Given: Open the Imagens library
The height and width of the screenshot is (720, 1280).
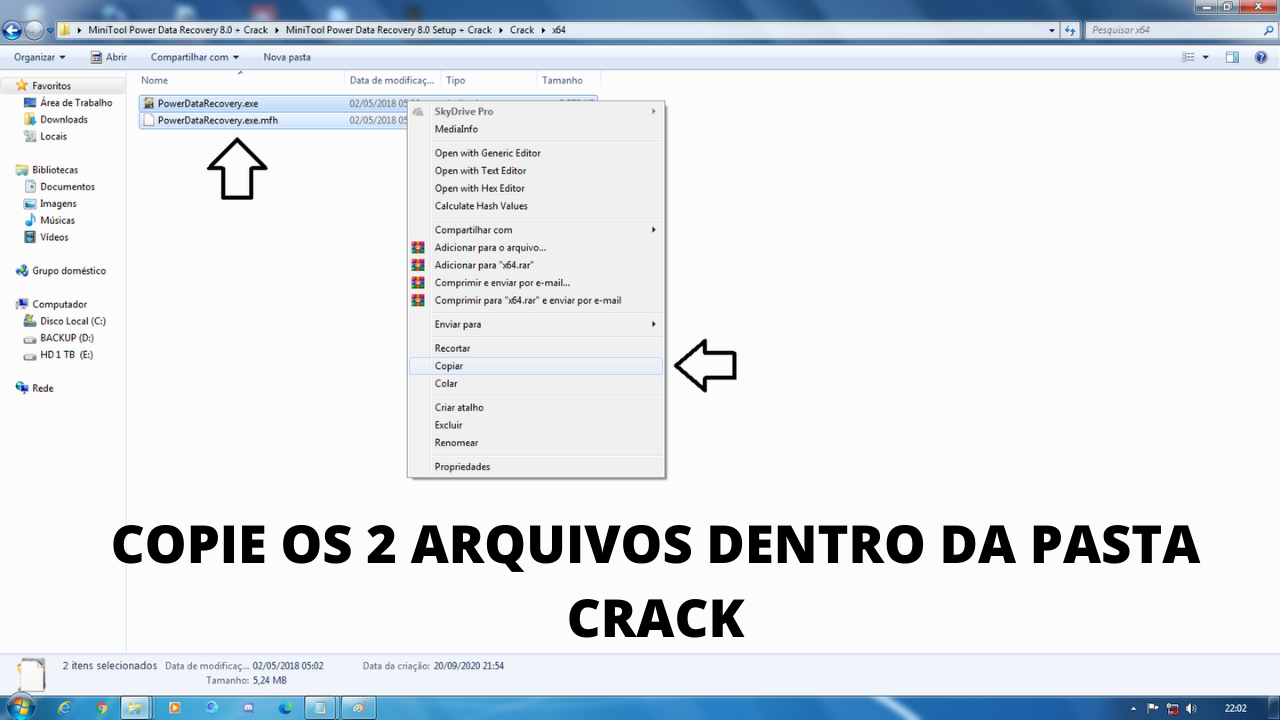Looking at the screenshot, I should pyautogui.click(x=58, y=204).
